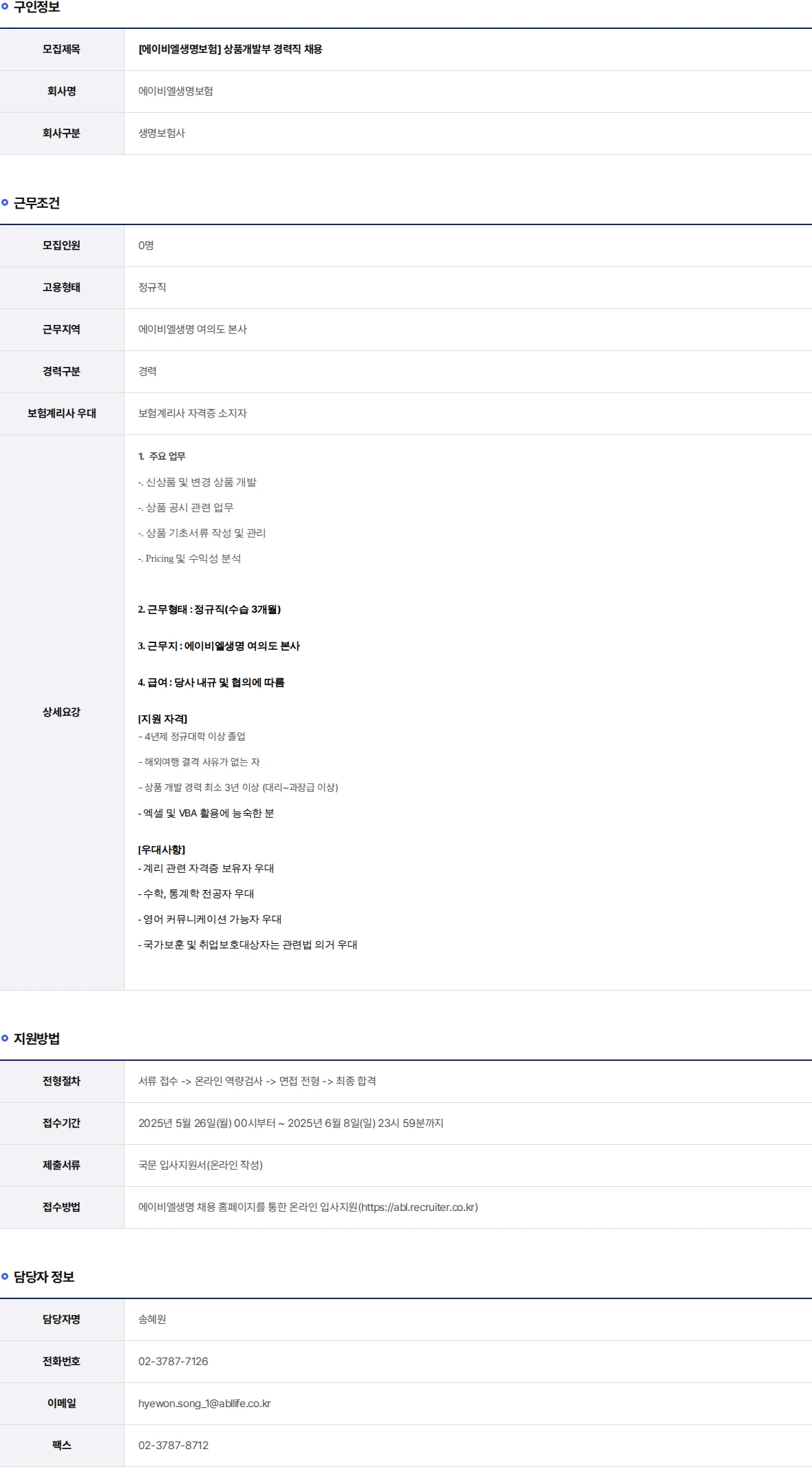Click the 경력구분 row label
Image resolution: width=812 pixels, height=1476 pixels.
click(61, 372)
